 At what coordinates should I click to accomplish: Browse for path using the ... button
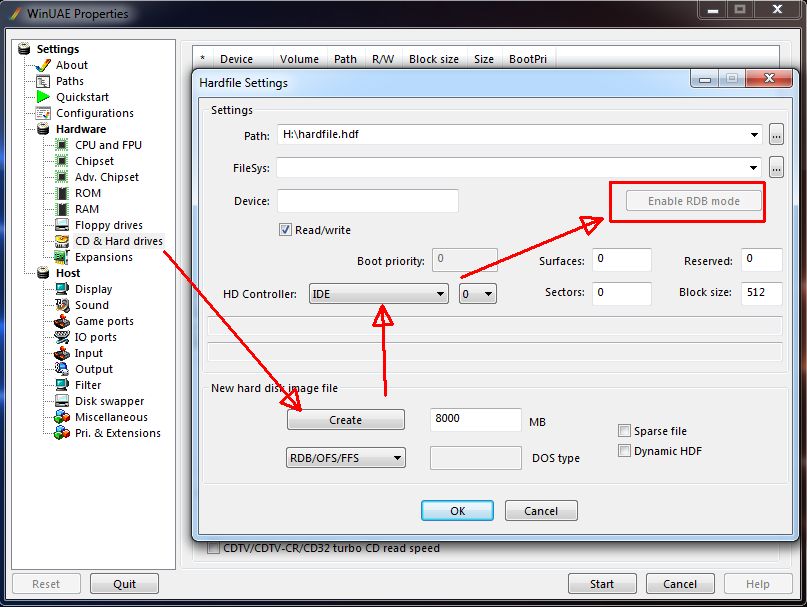(778, 134)
